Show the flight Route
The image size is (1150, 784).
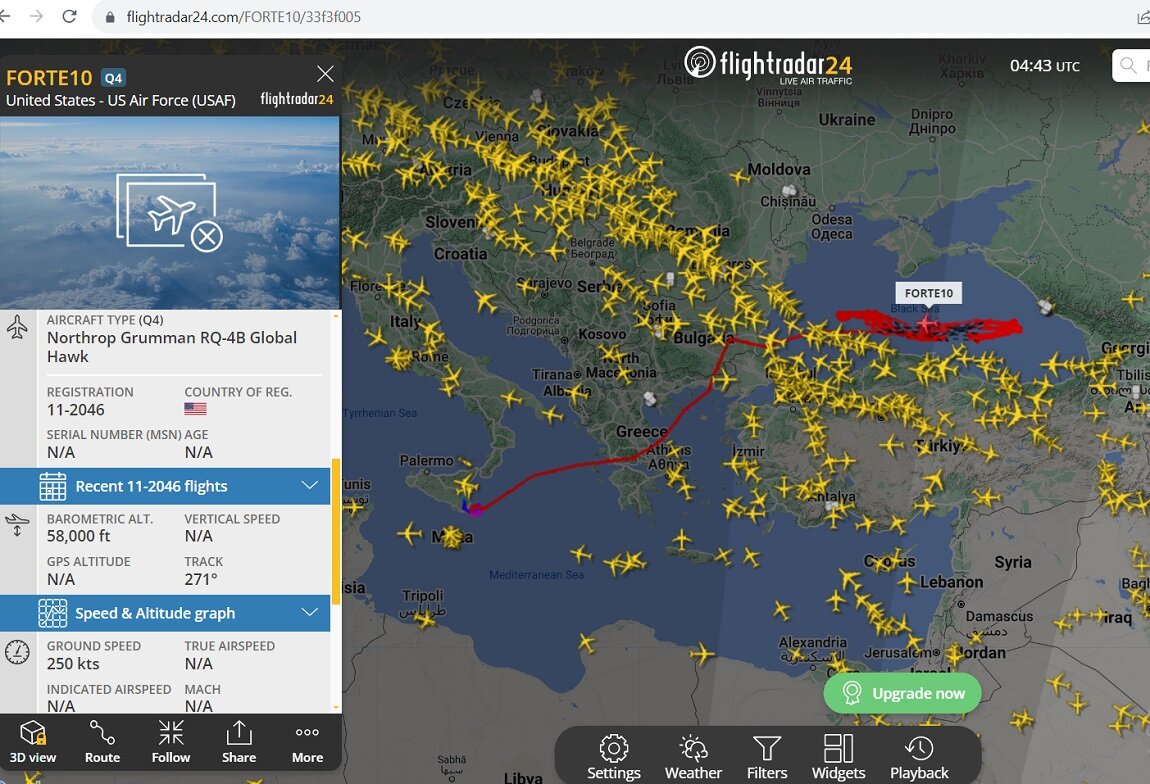(102, 741)
